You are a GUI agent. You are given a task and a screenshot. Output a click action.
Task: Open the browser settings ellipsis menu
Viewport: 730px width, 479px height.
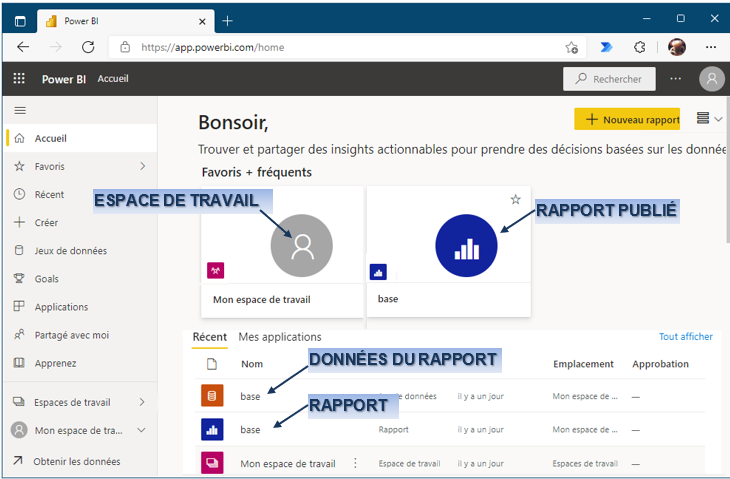[x=710, y=47]
